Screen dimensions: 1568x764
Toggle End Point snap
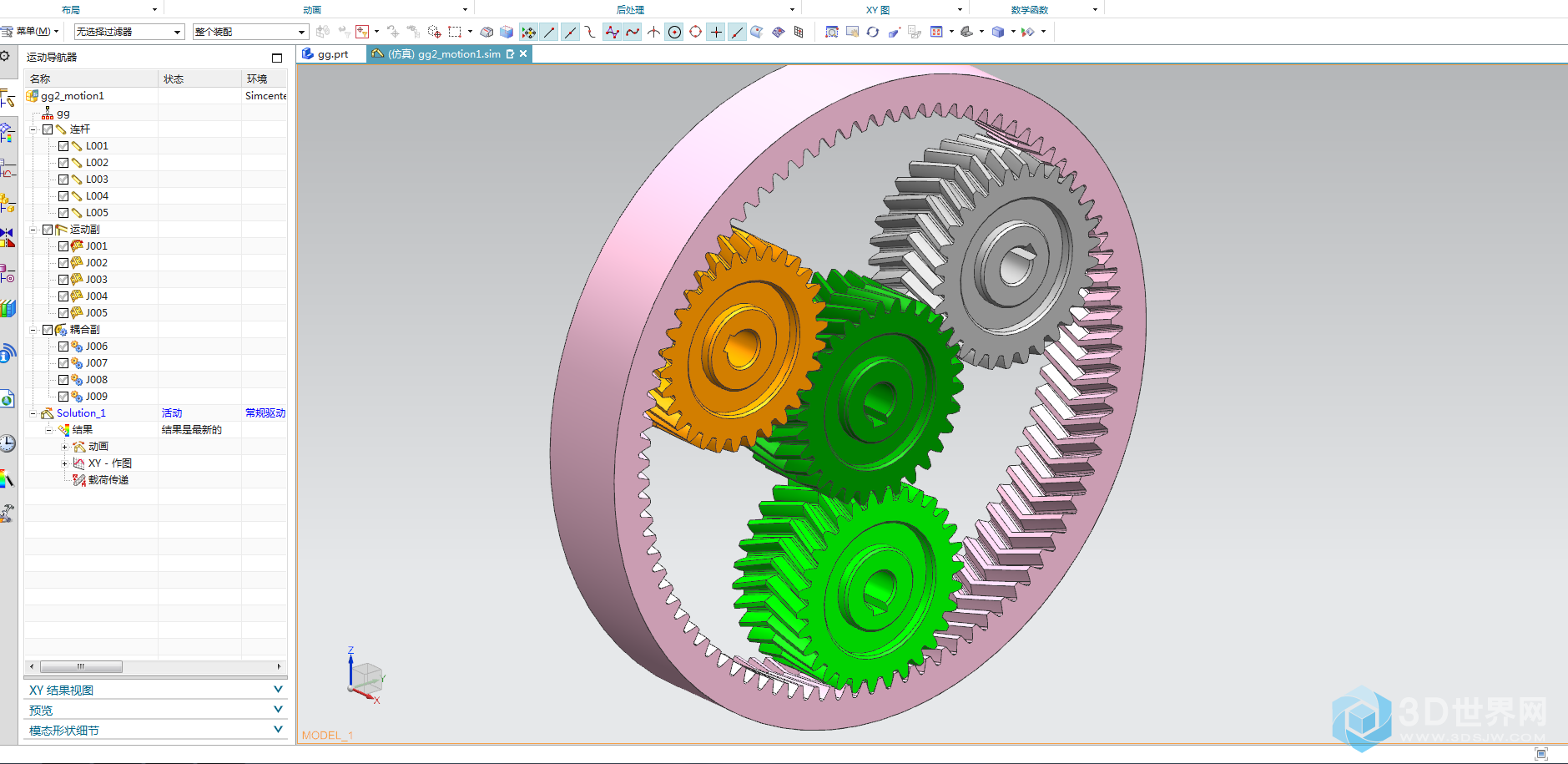click(549, 32)
